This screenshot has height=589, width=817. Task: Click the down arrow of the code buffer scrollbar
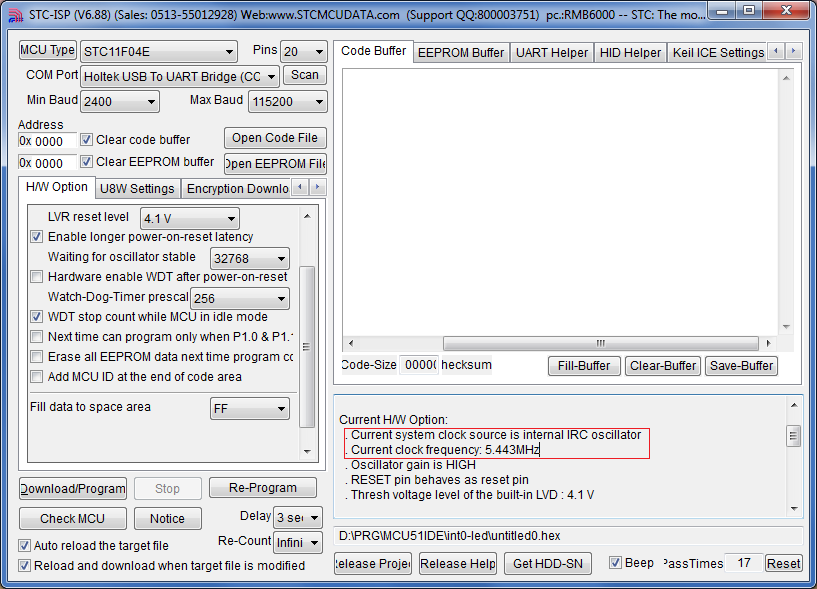click(785, 326)
